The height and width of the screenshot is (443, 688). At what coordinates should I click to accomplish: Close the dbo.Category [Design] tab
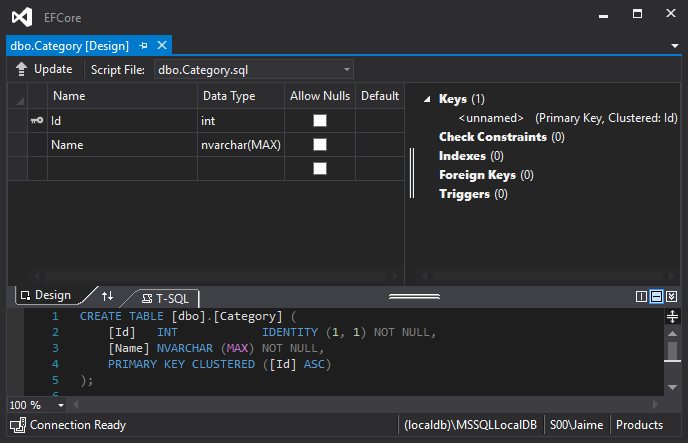[162, 45]
